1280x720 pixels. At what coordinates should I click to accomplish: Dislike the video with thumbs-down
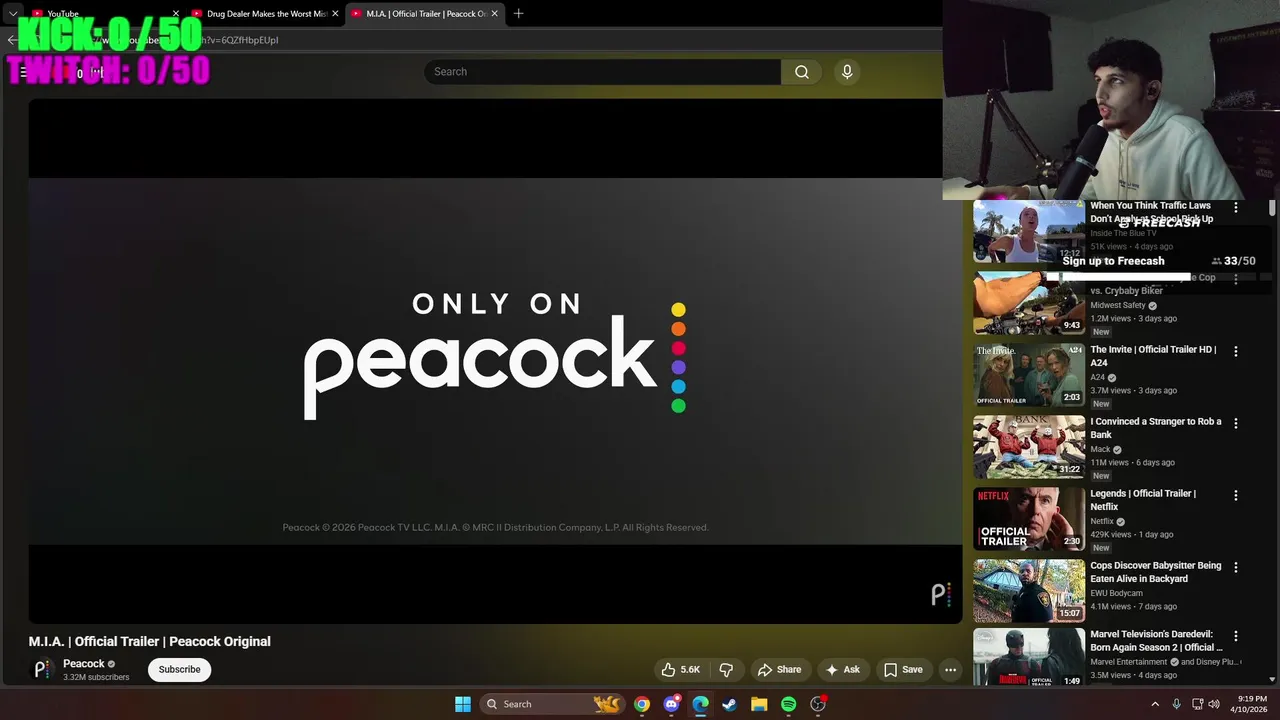pyautogui.click(x=727, y=670)
